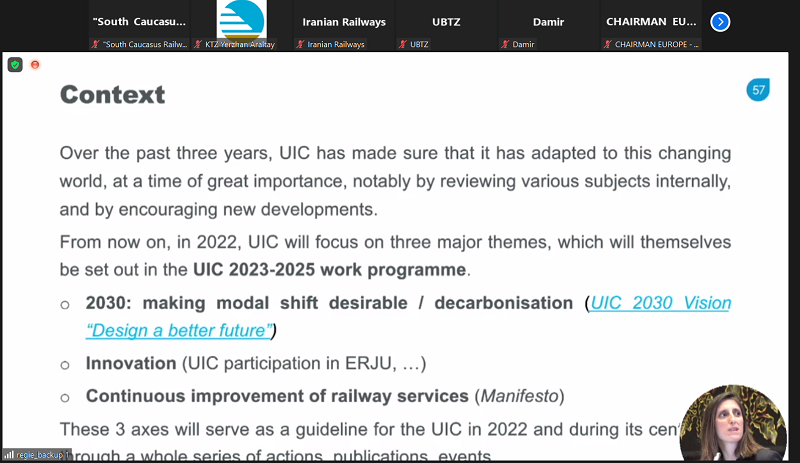Click the muted mic icon for UBTZ

point(403,44)
